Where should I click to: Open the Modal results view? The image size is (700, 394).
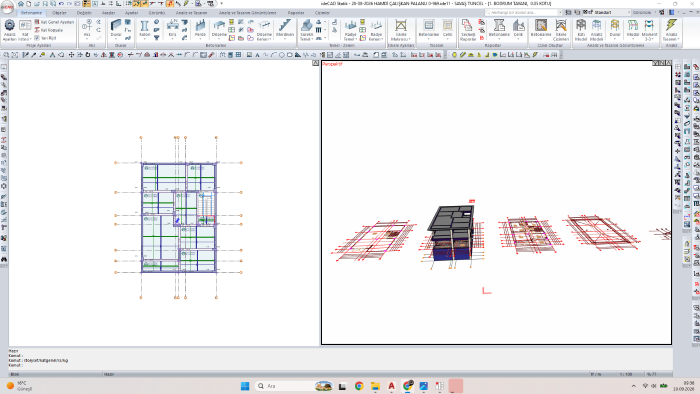pyautogui.click(x=633, y=29)
